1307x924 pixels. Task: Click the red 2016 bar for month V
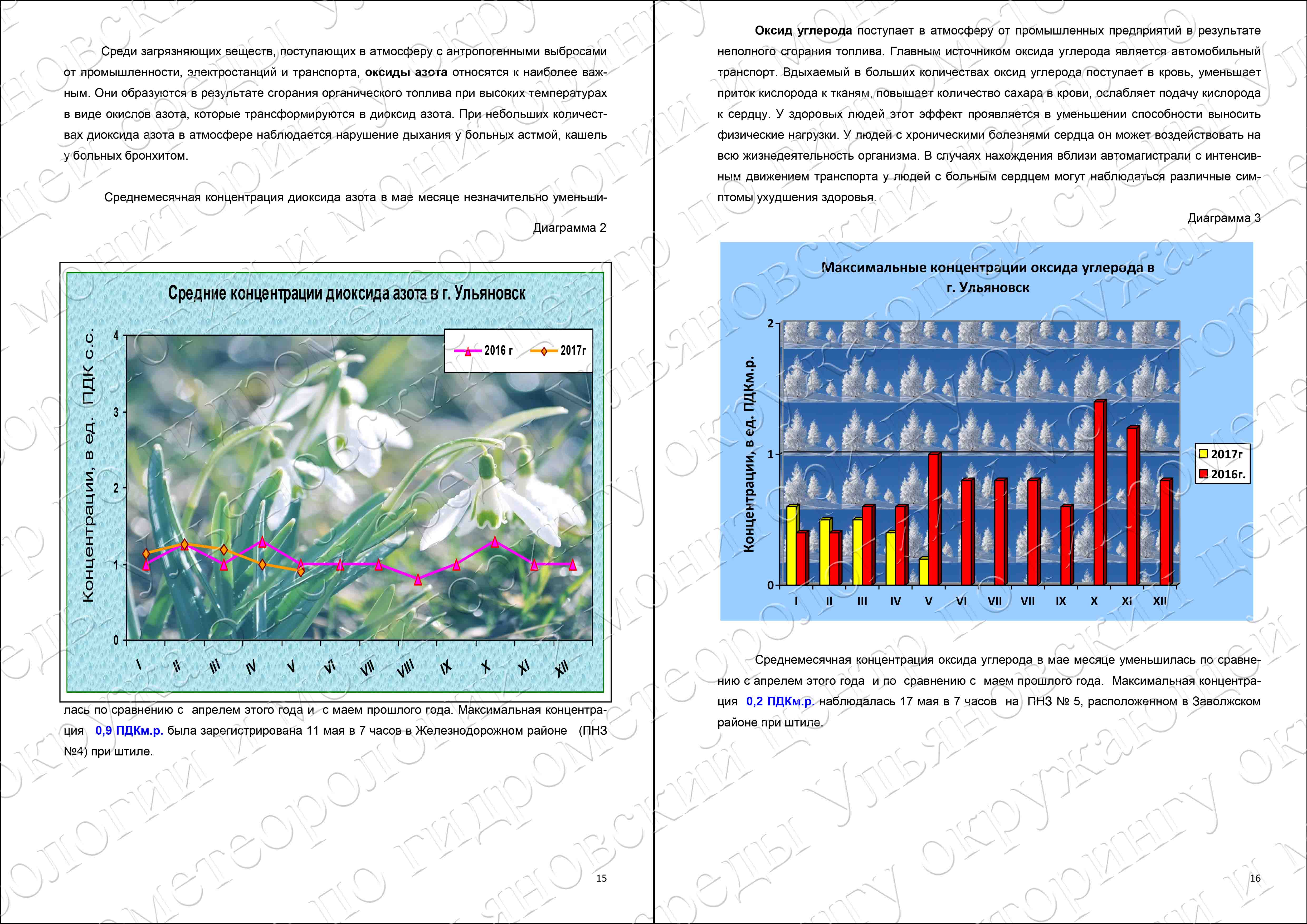(x=935, y=519)
